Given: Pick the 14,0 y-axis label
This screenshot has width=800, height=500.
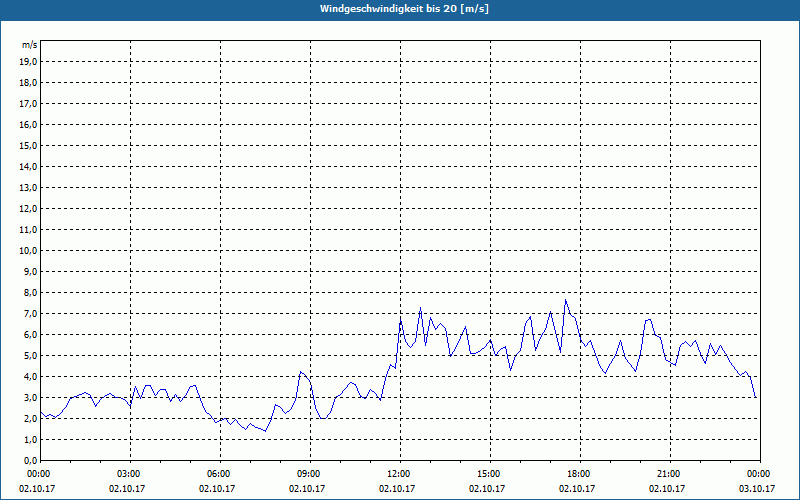Looking at the screenshot, I should tap(28, 166).
